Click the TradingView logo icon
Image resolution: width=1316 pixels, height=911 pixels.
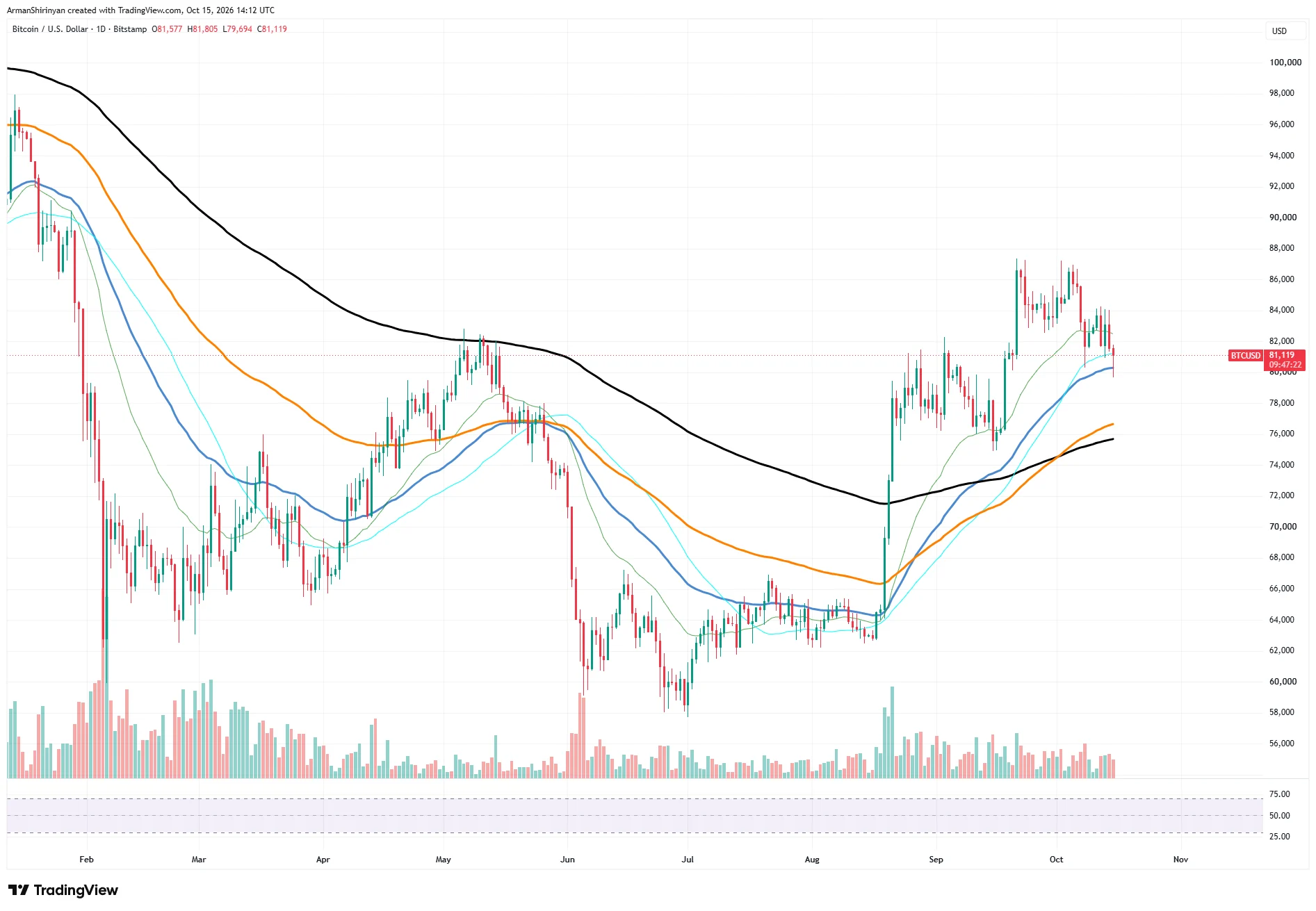(x=18, y=890)
